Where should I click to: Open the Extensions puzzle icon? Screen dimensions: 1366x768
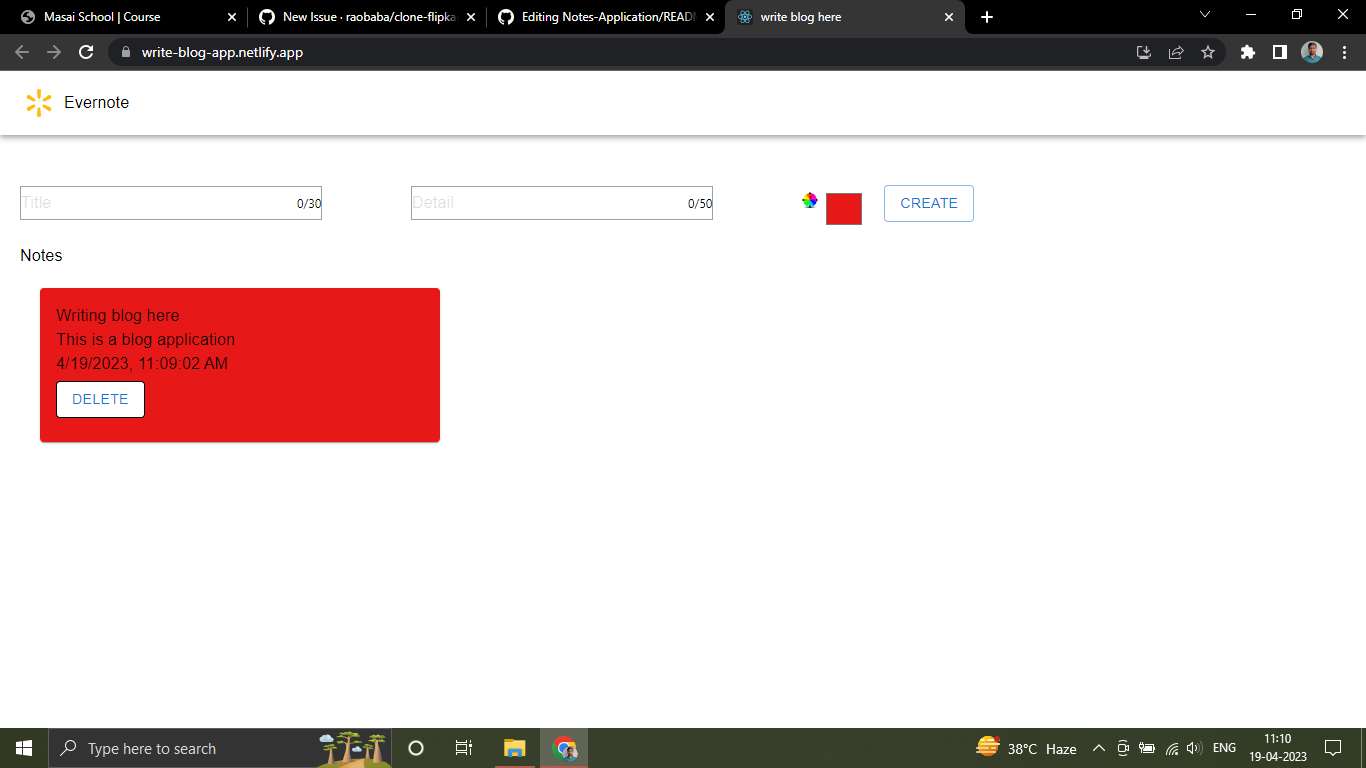pos(1247,52)
